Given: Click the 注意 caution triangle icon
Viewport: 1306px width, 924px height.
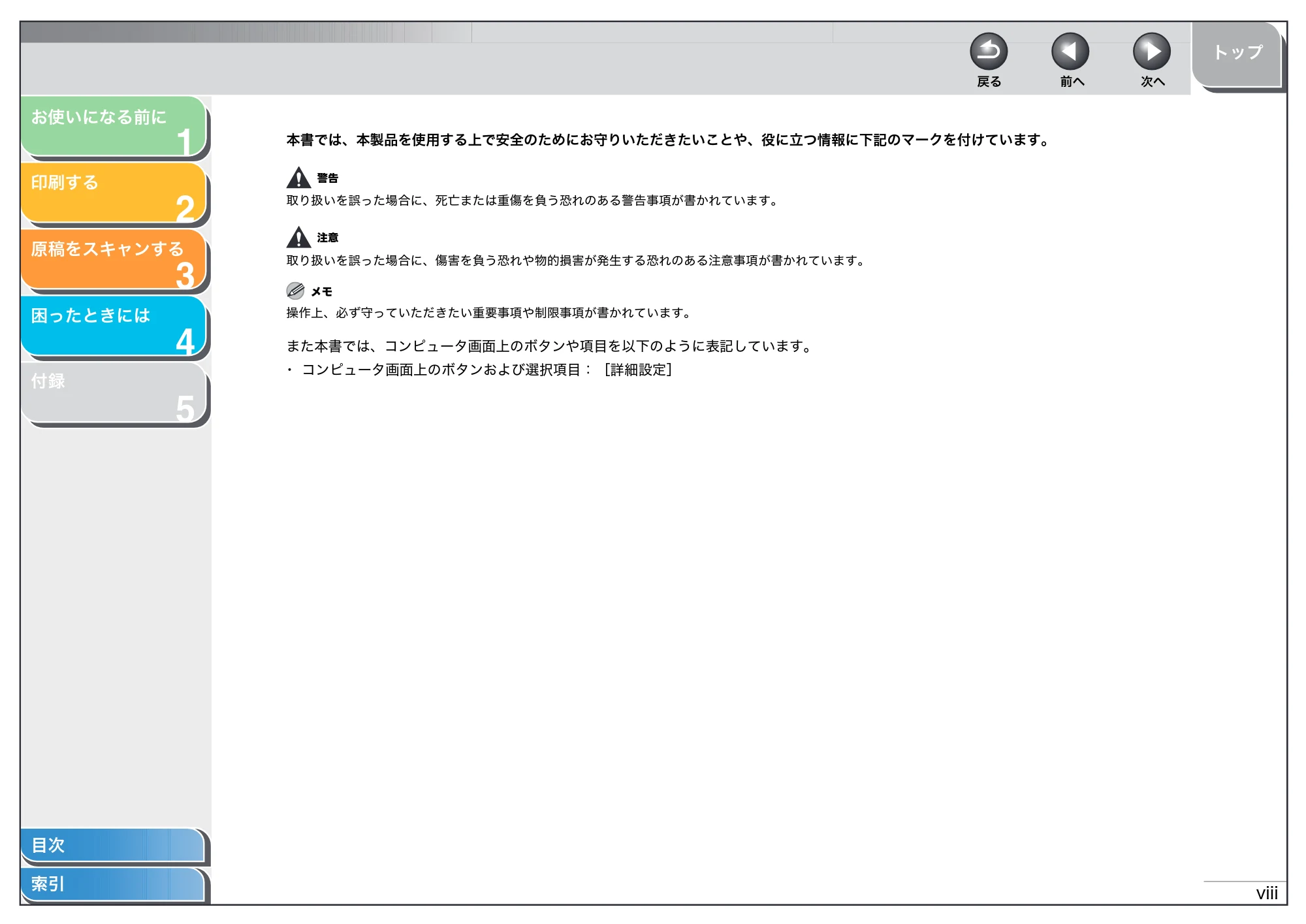Looking at the screenshot, I should tap(298, 237).
